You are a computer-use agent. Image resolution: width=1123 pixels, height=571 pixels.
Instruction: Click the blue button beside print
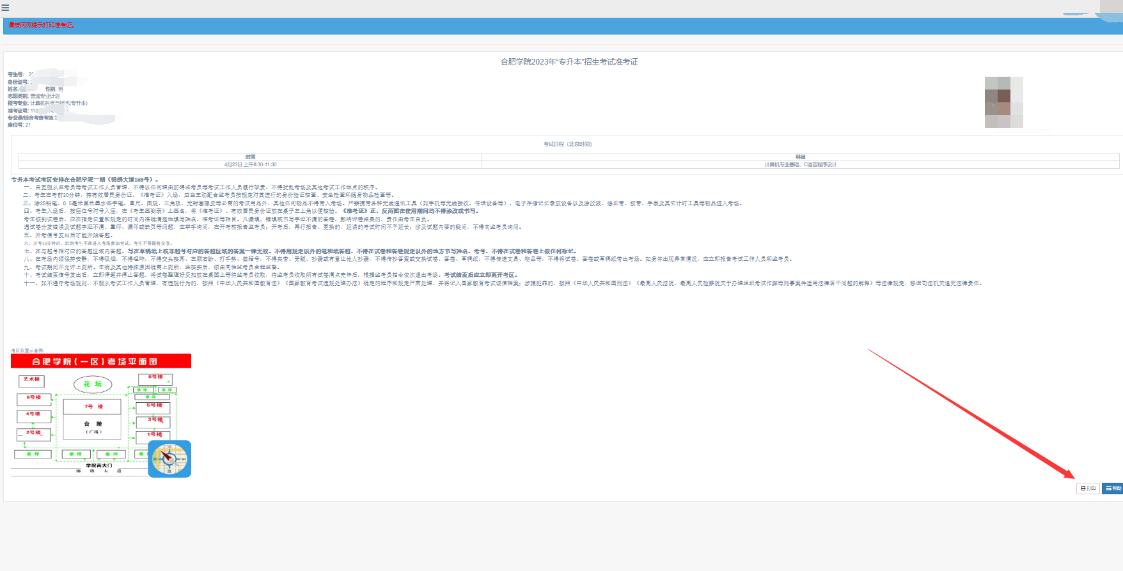tap(1112, 488)
